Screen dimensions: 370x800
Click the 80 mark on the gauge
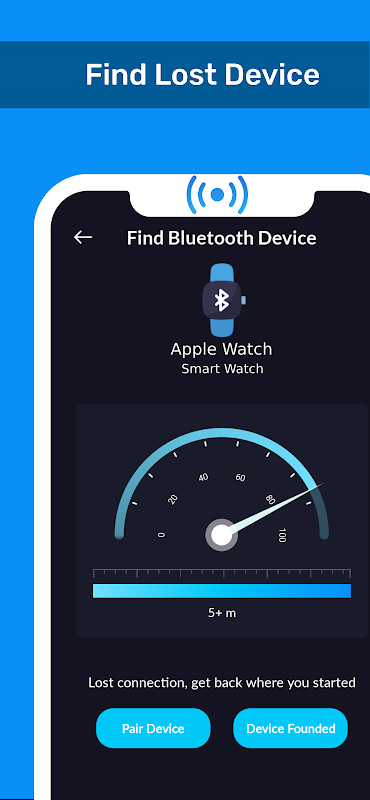pyautogui.click(x=270, y=499)
